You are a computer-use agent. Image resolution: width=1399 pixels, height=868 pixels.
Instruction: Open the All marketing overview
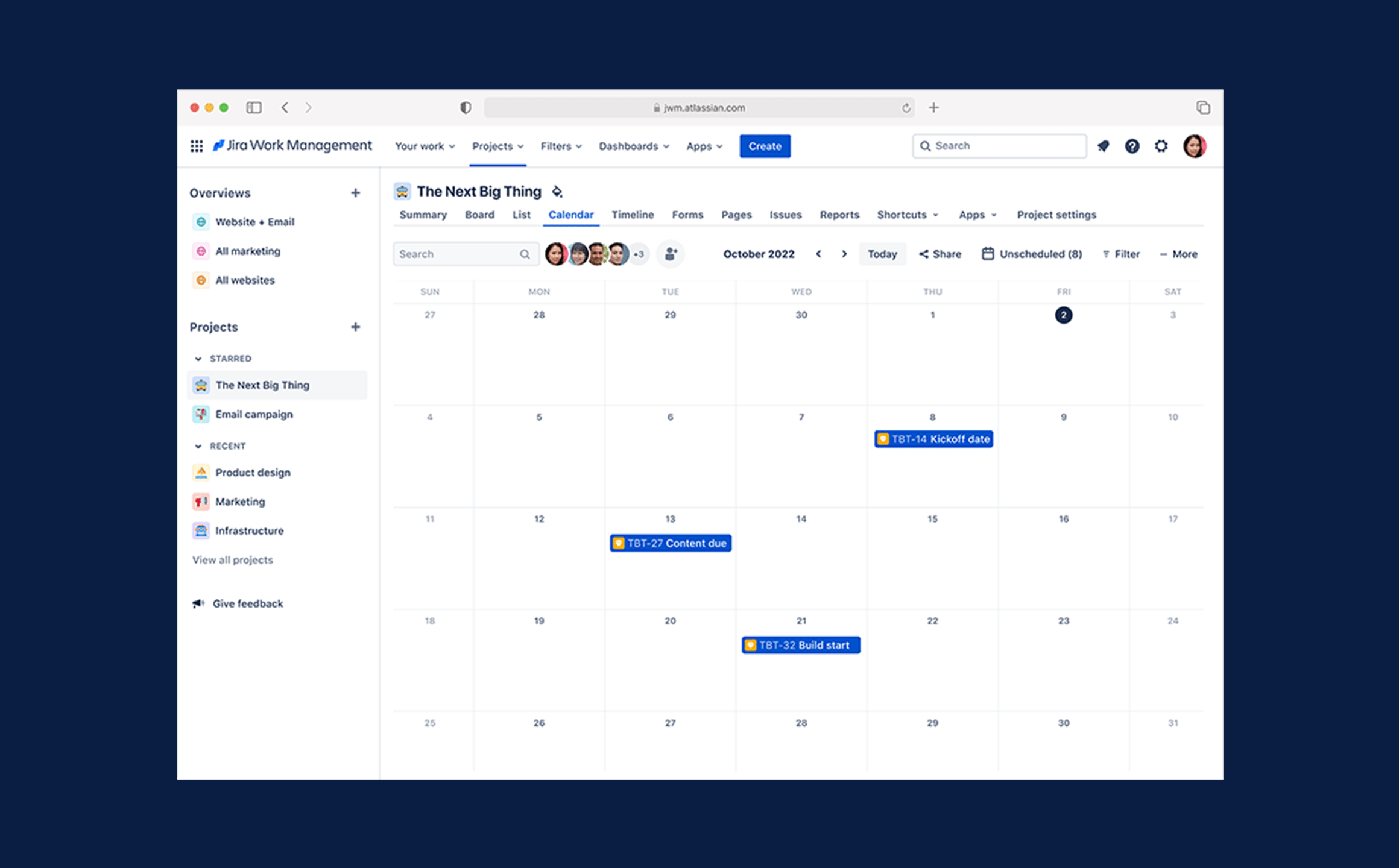(x=277, y=251)
